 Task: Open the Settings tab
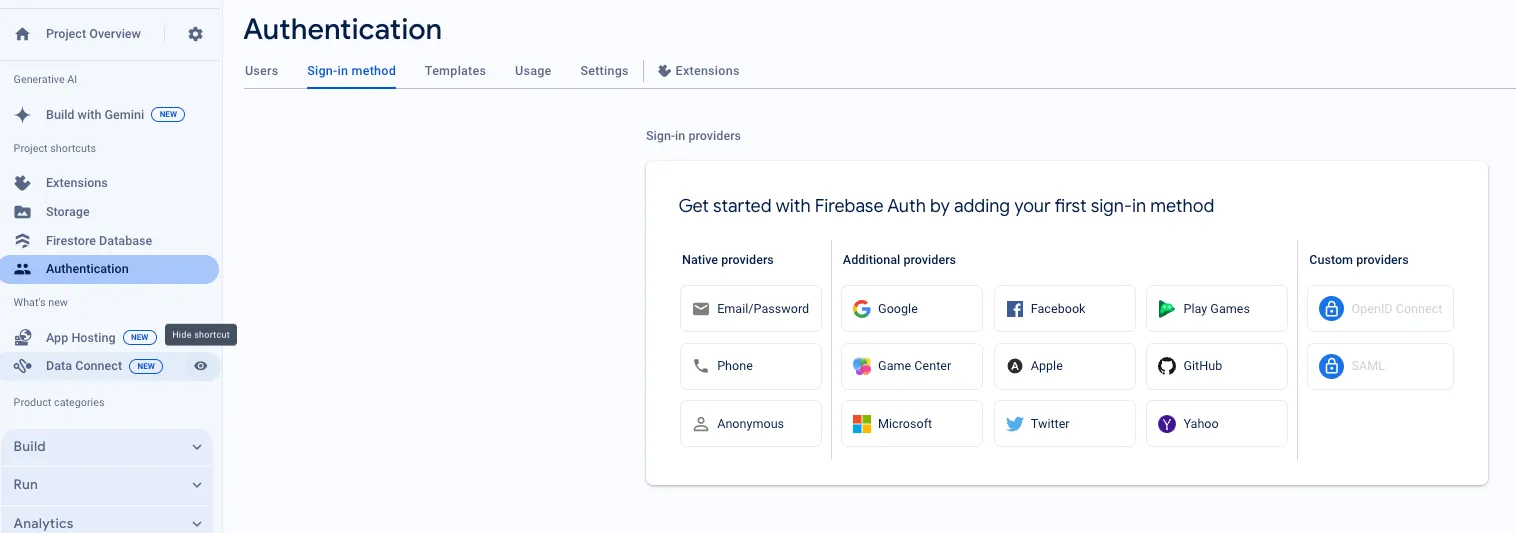604,71
